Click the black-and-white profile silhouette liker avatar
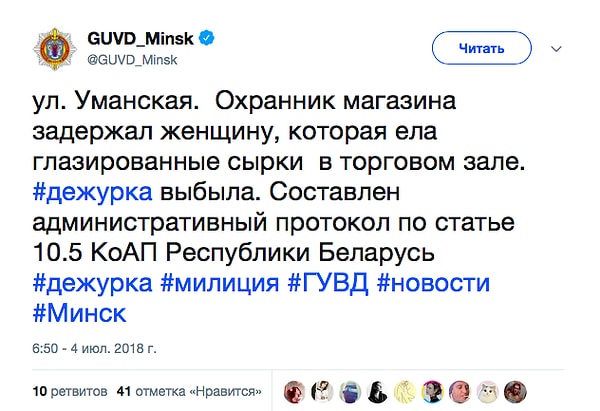600x411 pixels. click(x=378, y=391)
